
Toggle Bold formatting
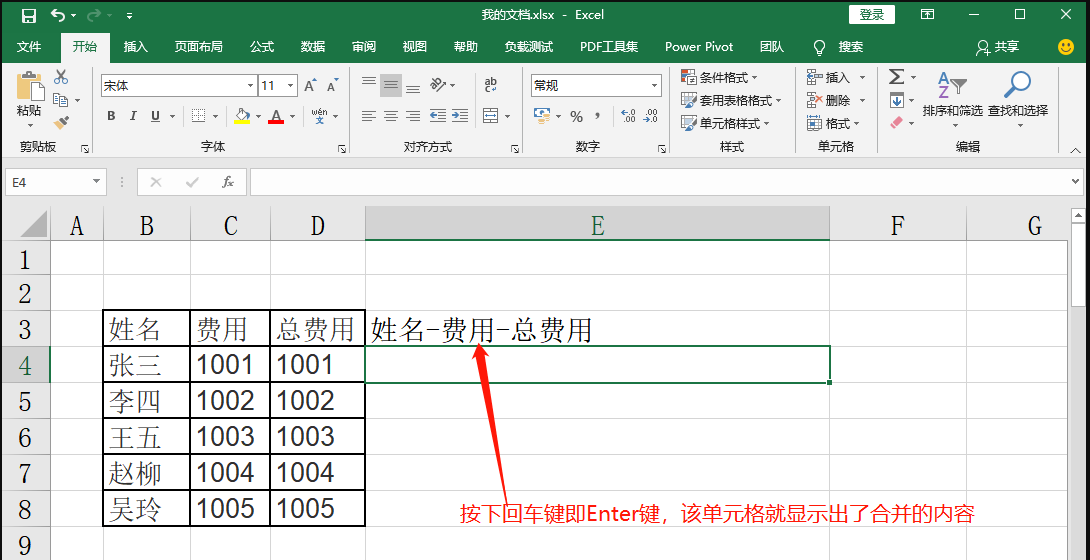tap(111, 117)
